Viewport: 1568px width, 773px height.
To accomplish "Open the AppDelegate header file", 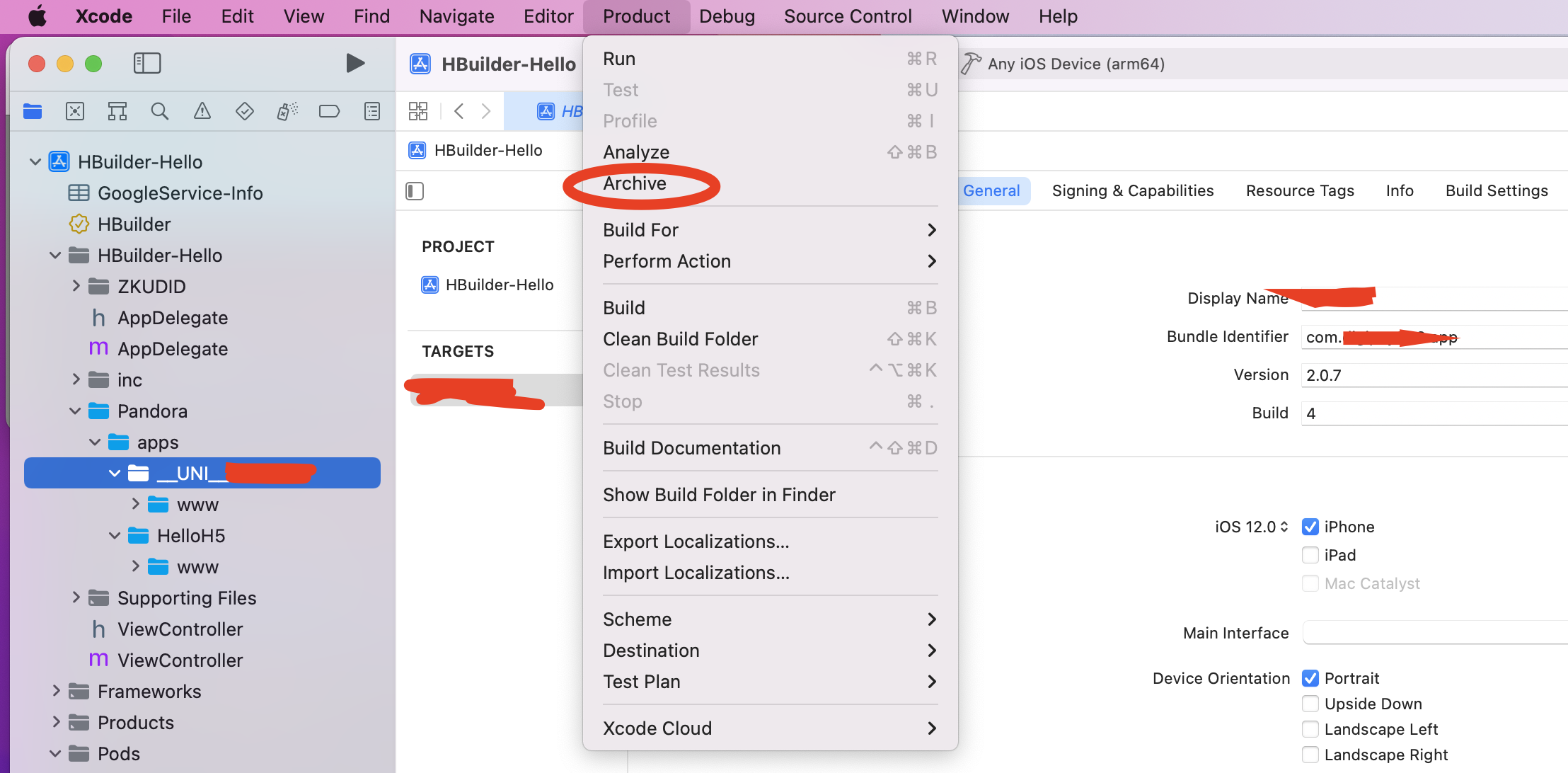I will pos(159,318).
